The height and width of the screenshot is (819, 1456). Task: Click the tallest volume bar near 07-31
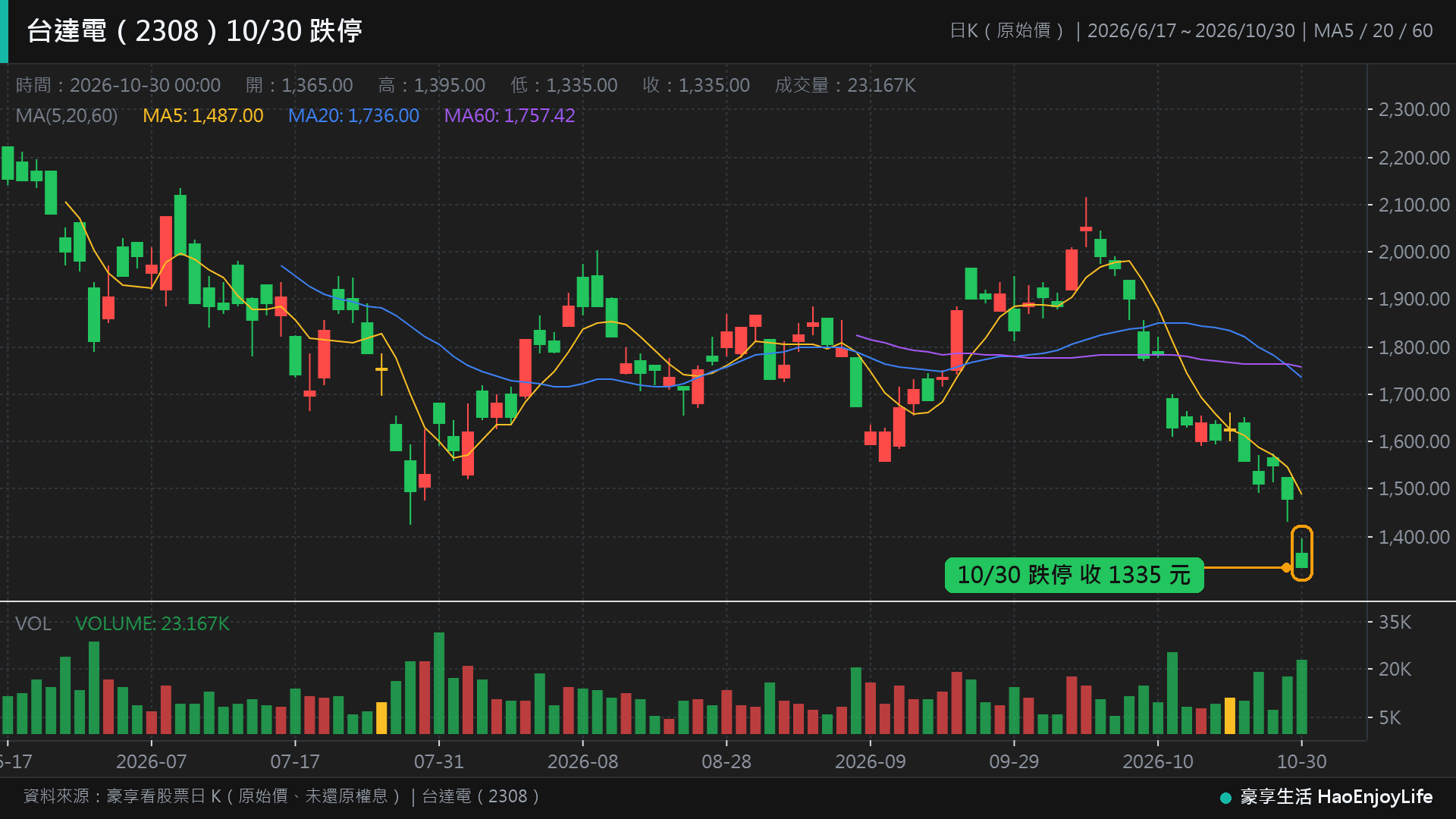[x=439, y=683]
